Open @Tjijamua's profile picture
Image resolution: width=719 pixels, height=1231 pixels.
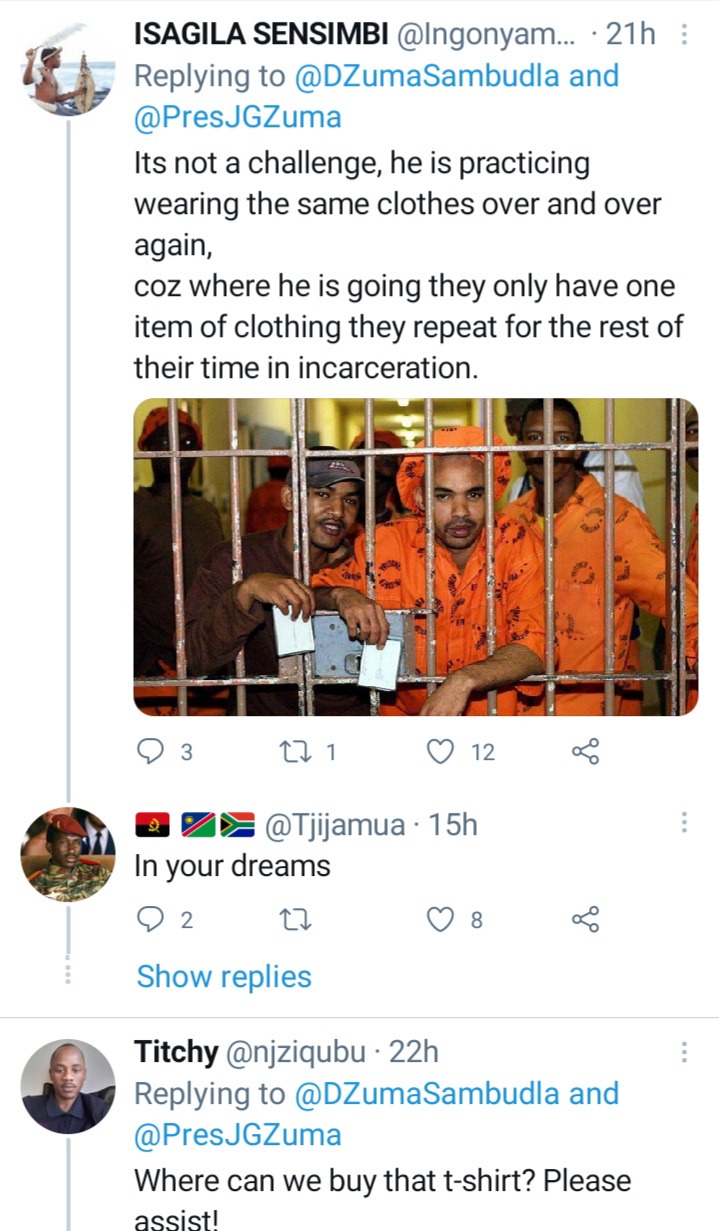coord(68,854)
